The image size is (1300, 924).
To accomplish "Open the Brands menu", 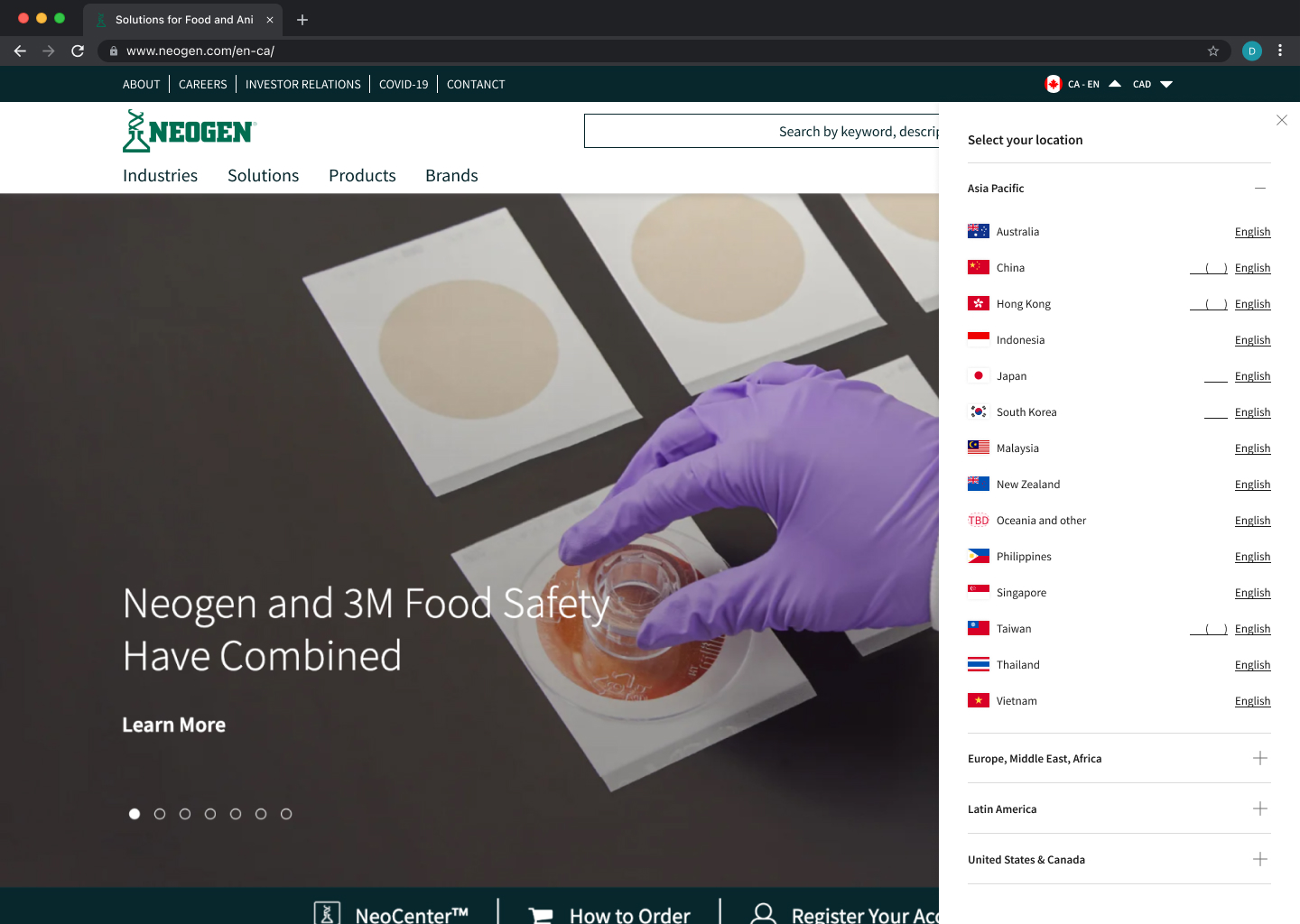I will 451,176.
